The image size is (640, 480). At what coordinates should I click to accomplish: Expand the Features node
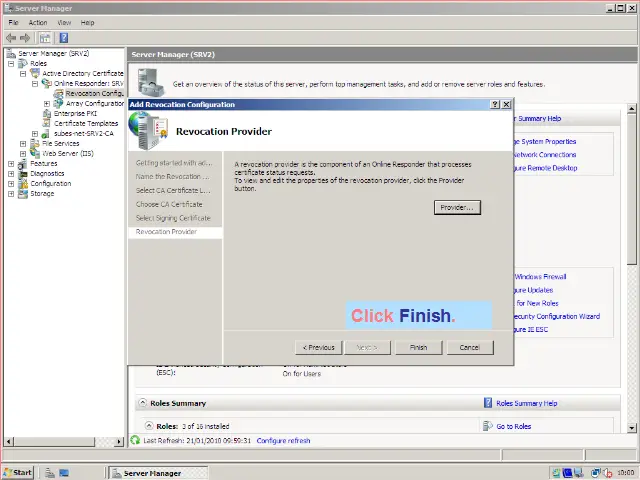11,164
